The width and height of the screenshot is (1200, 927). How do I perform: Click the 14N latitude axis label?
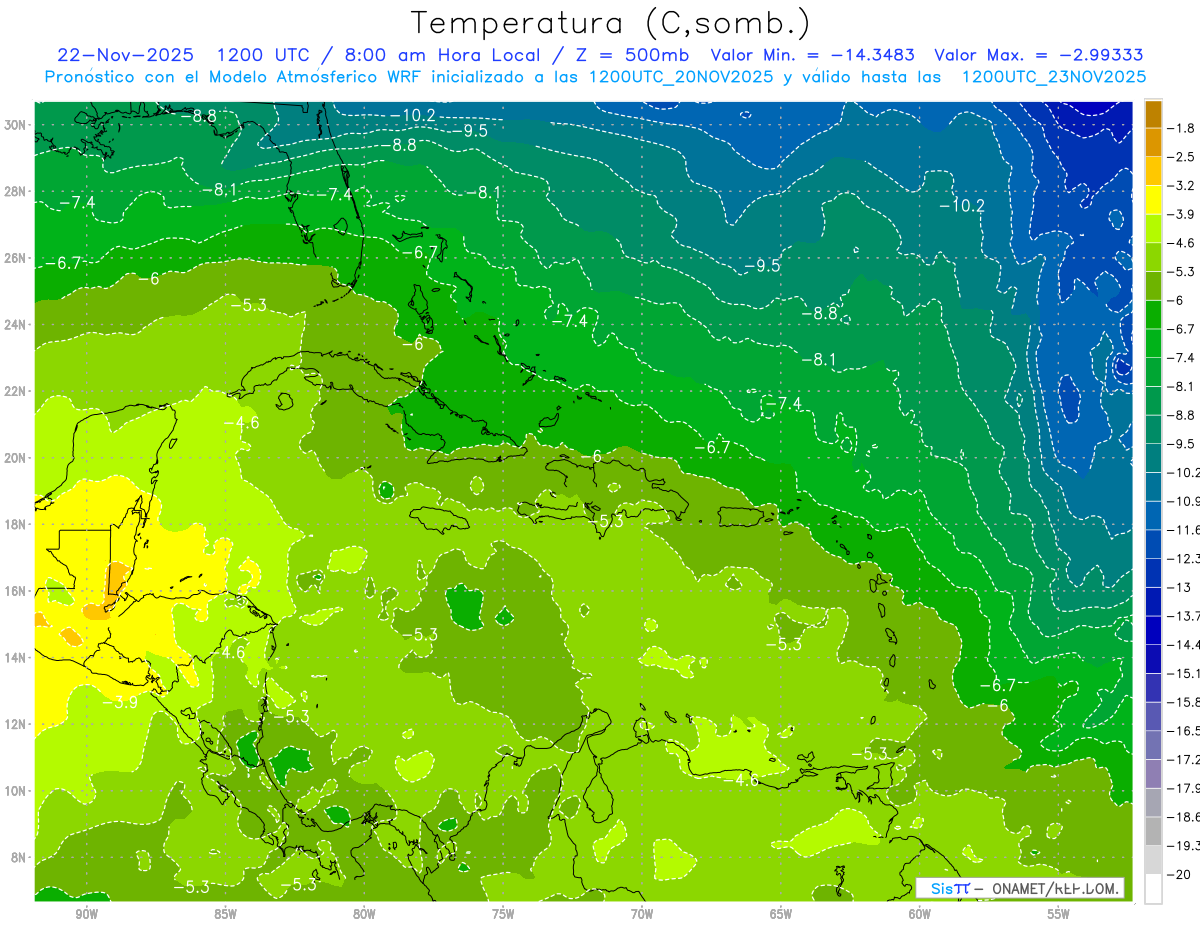point(15,657)
